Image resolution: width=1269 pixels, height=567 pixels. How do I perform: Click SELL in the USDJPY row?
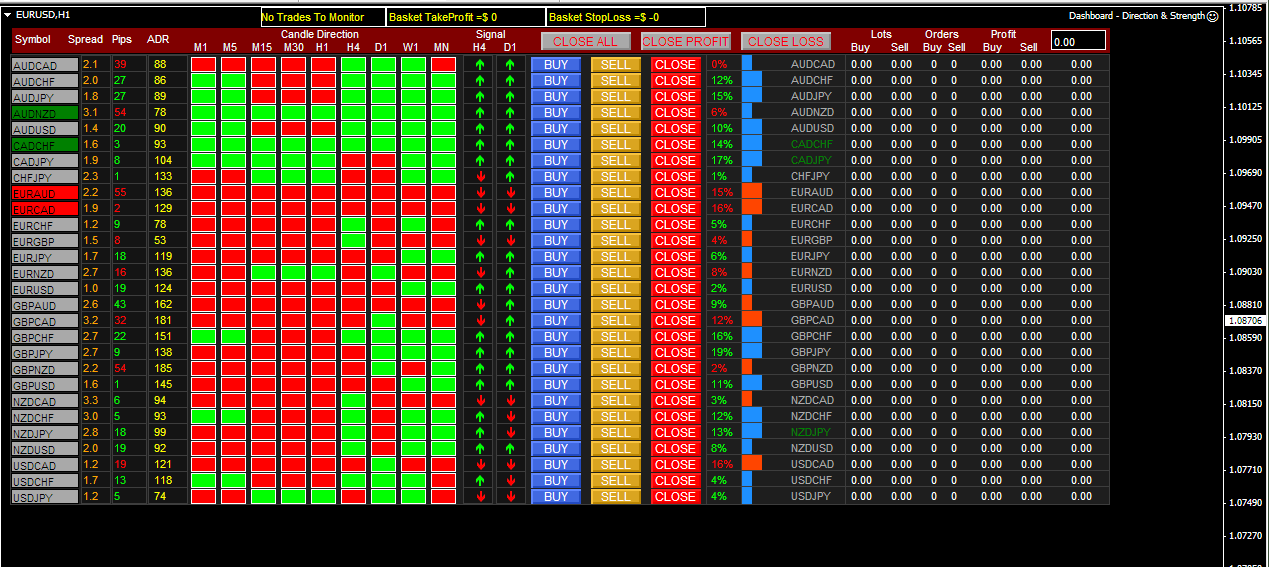click(x=616, y=496)
